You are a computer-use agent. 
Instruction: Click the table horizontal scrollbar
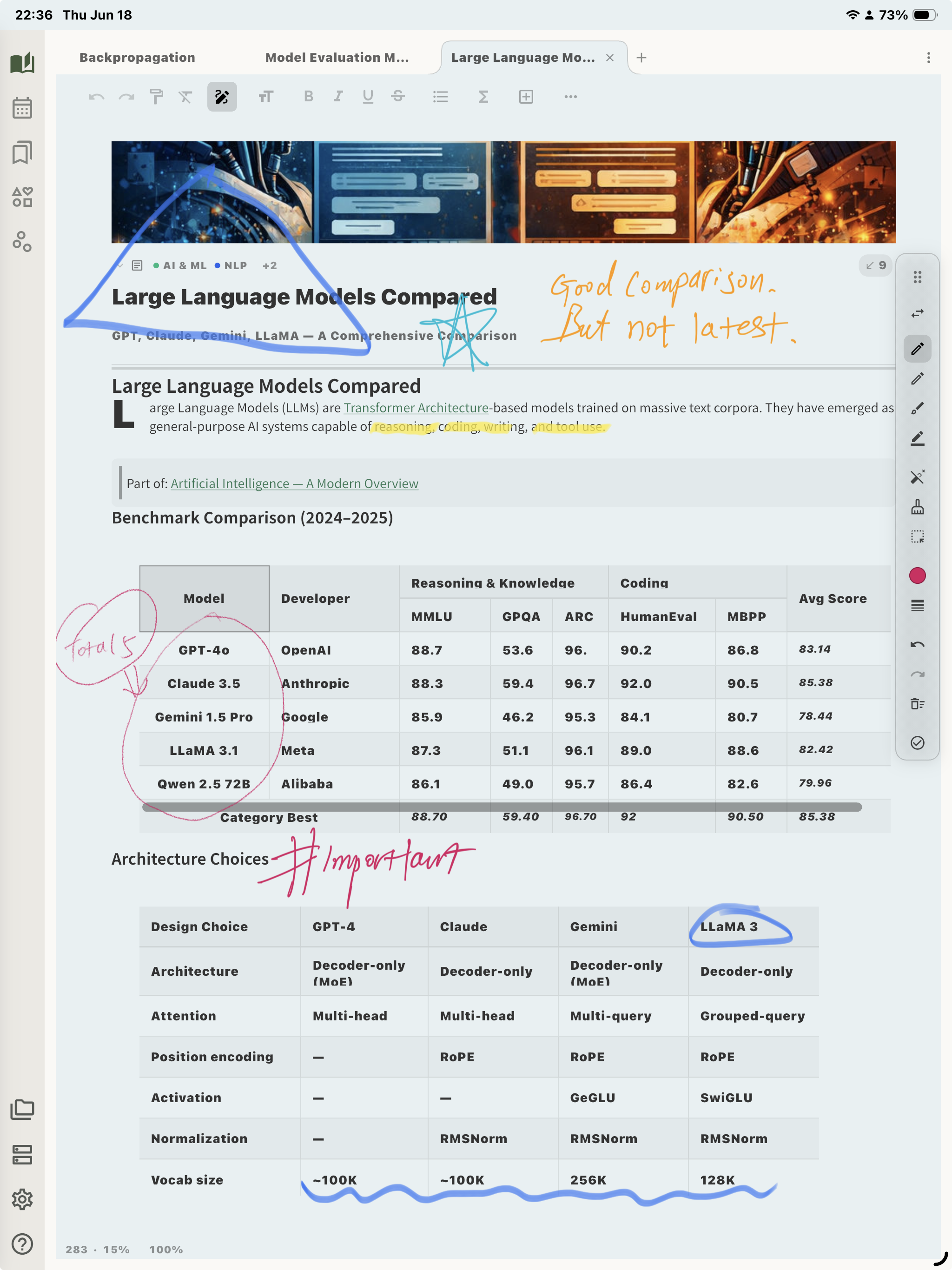pos(501,807)
